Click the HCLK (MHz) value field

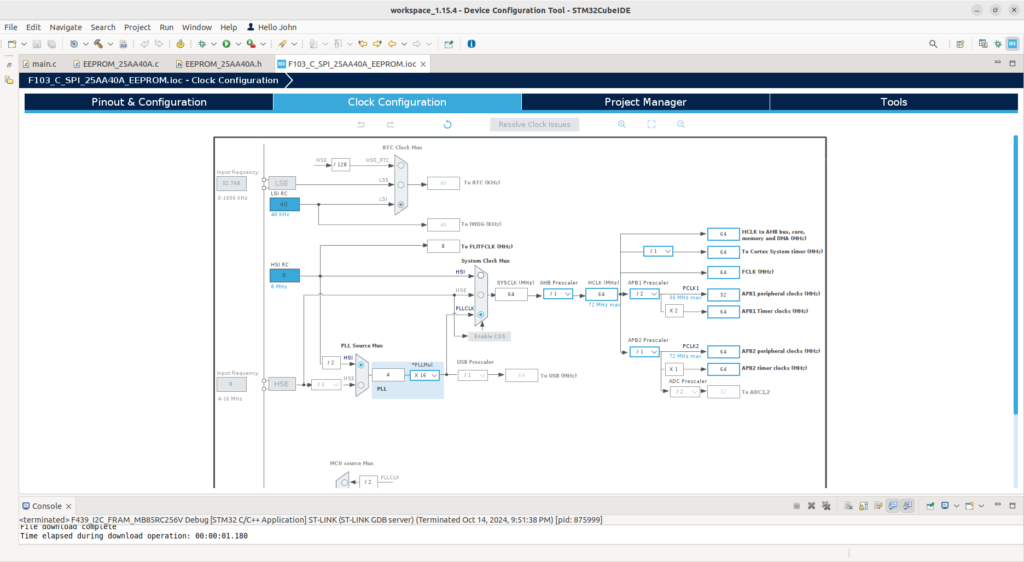pyautogui.click(x=601, y=294)
